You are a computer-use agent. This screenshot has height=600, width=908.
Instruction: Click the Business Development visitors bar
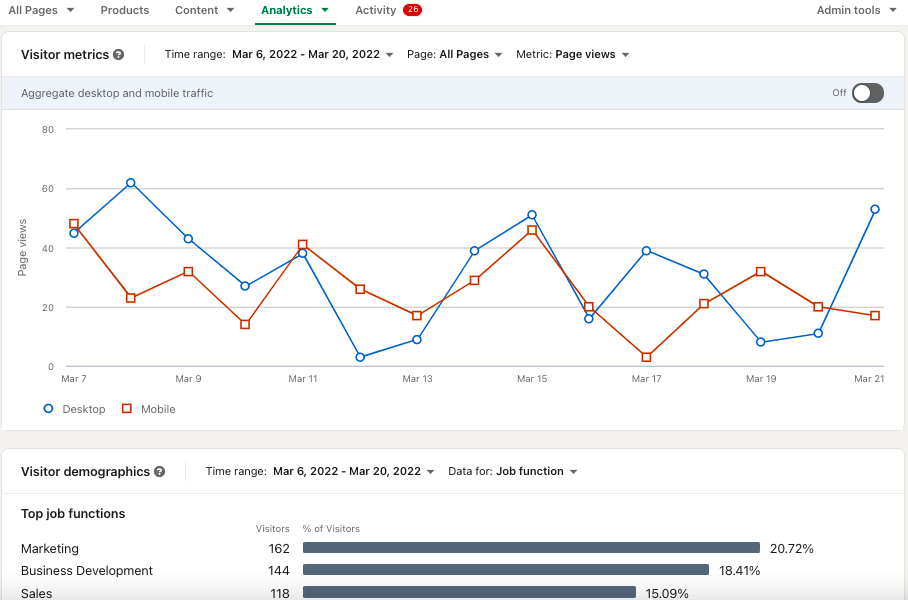tap(506, 570)
